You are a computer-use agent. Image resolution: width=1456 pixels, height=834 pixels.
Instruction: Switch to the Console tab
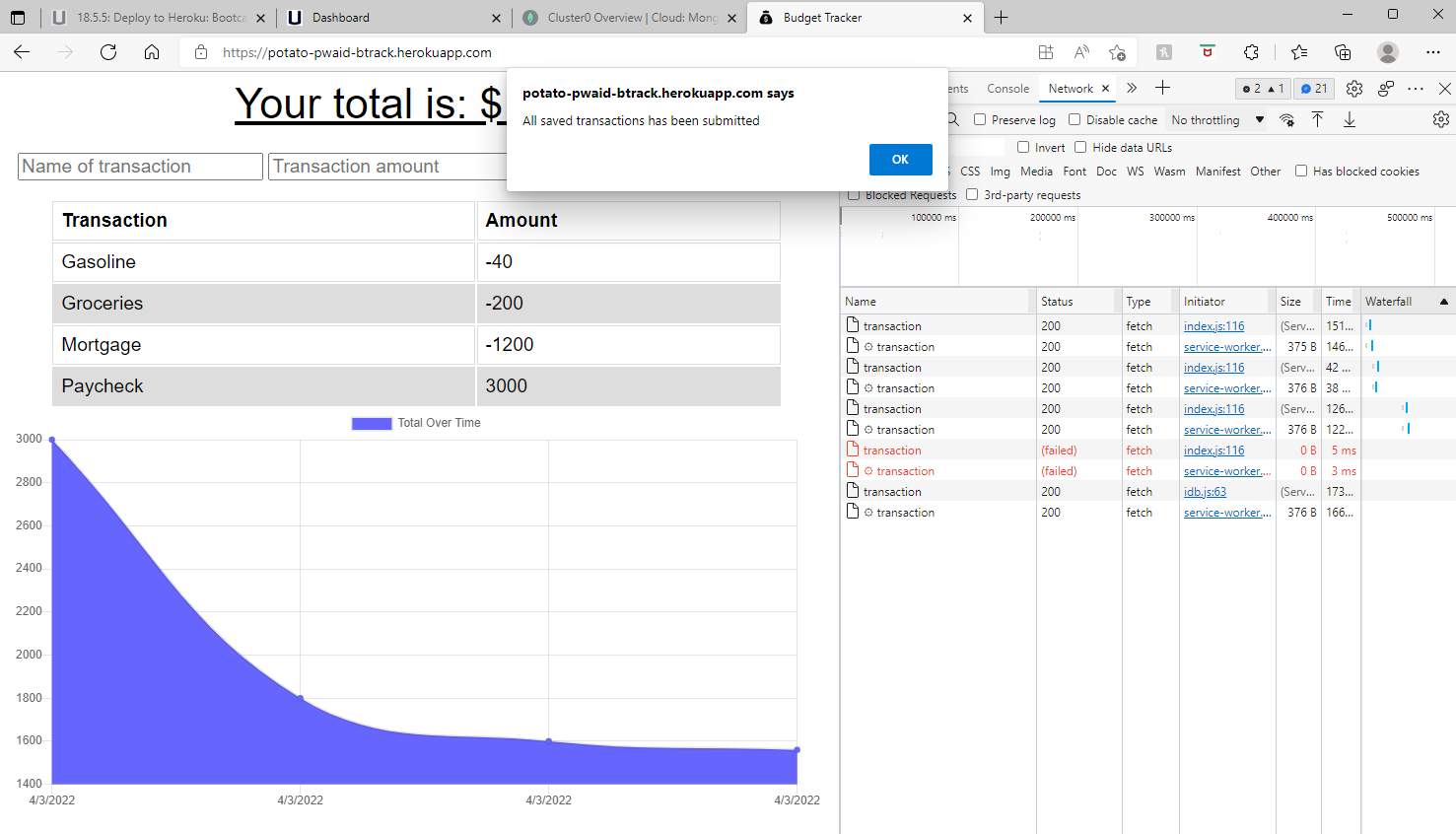(1007, 88)
